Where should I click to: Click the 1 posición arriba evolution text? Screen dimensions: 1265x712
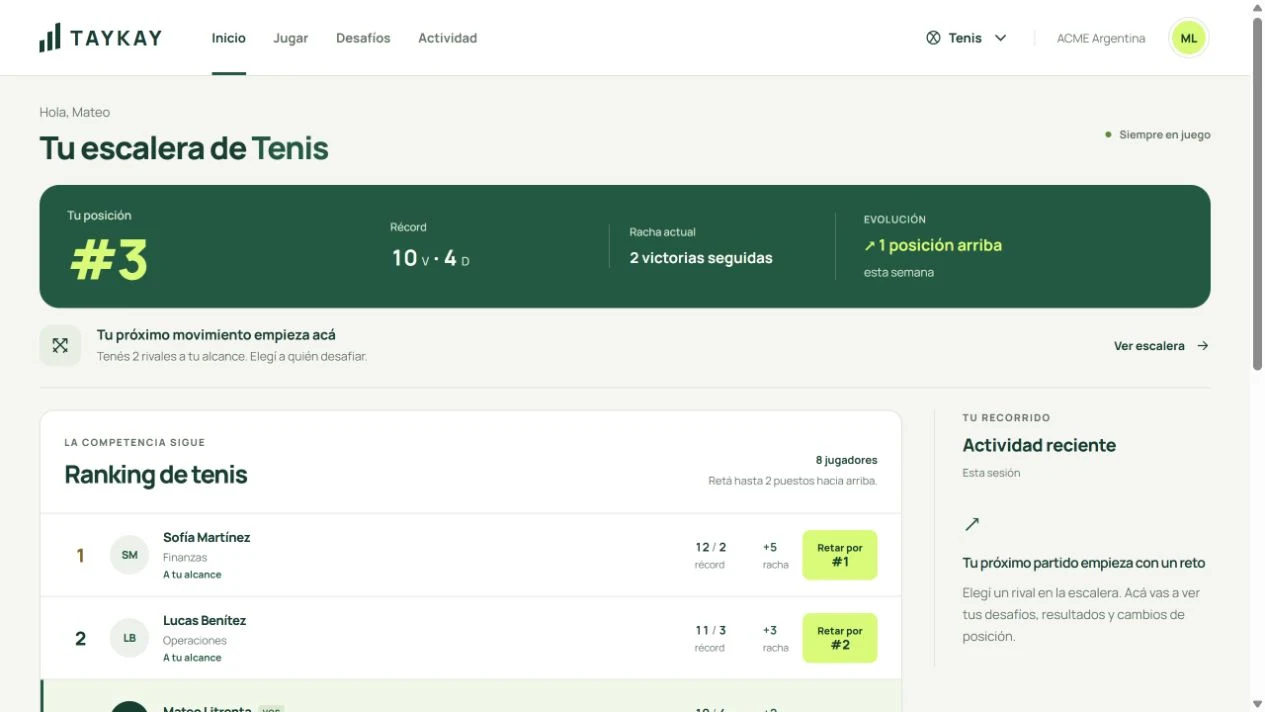click(933, 245)
